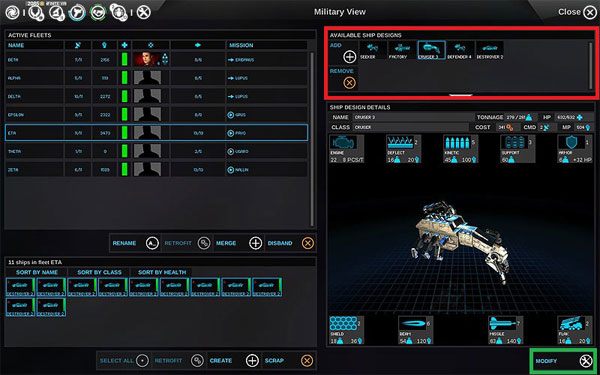The image size is (600, 375).
Task: Click the Shield module icon
Action: pyautogui.click(x=343, y=324)
